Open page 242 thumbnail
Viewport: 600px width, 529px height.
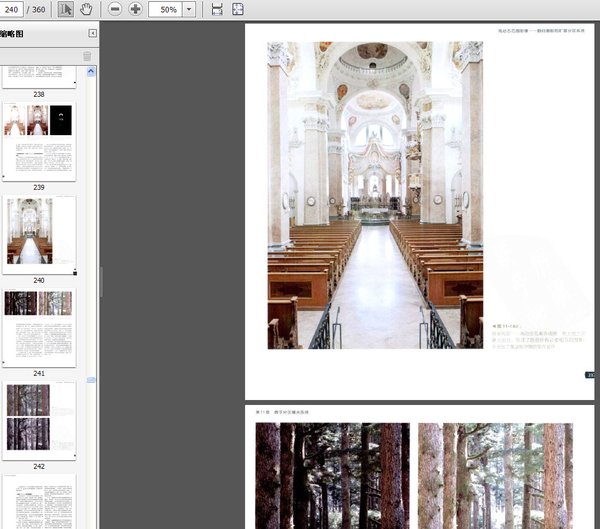point(39,420)
